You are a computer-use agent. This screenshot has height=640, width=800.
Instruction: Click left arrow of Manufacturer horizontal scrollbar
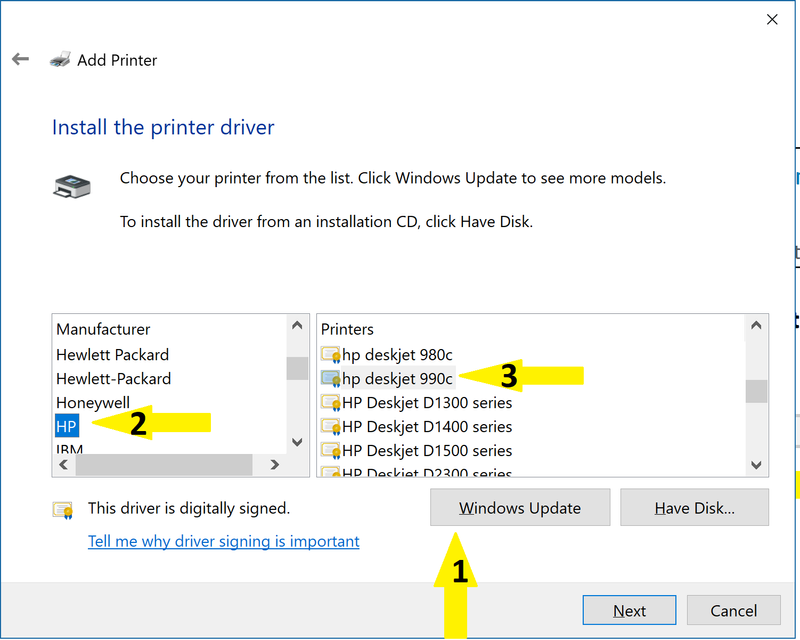pyautogui.click(x=64, y=464)
